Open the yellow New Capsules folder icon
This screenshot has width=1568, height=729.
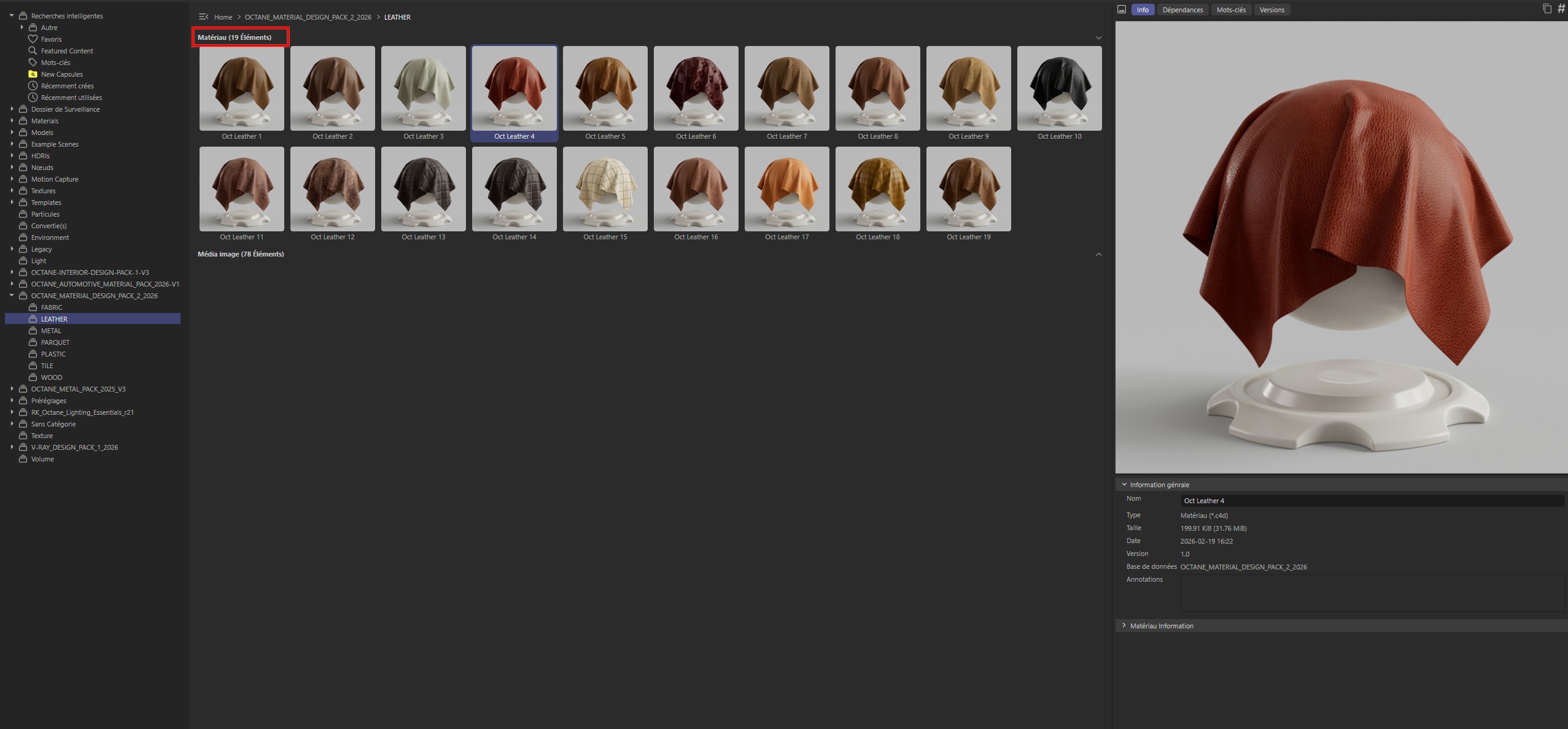[33, 74]
